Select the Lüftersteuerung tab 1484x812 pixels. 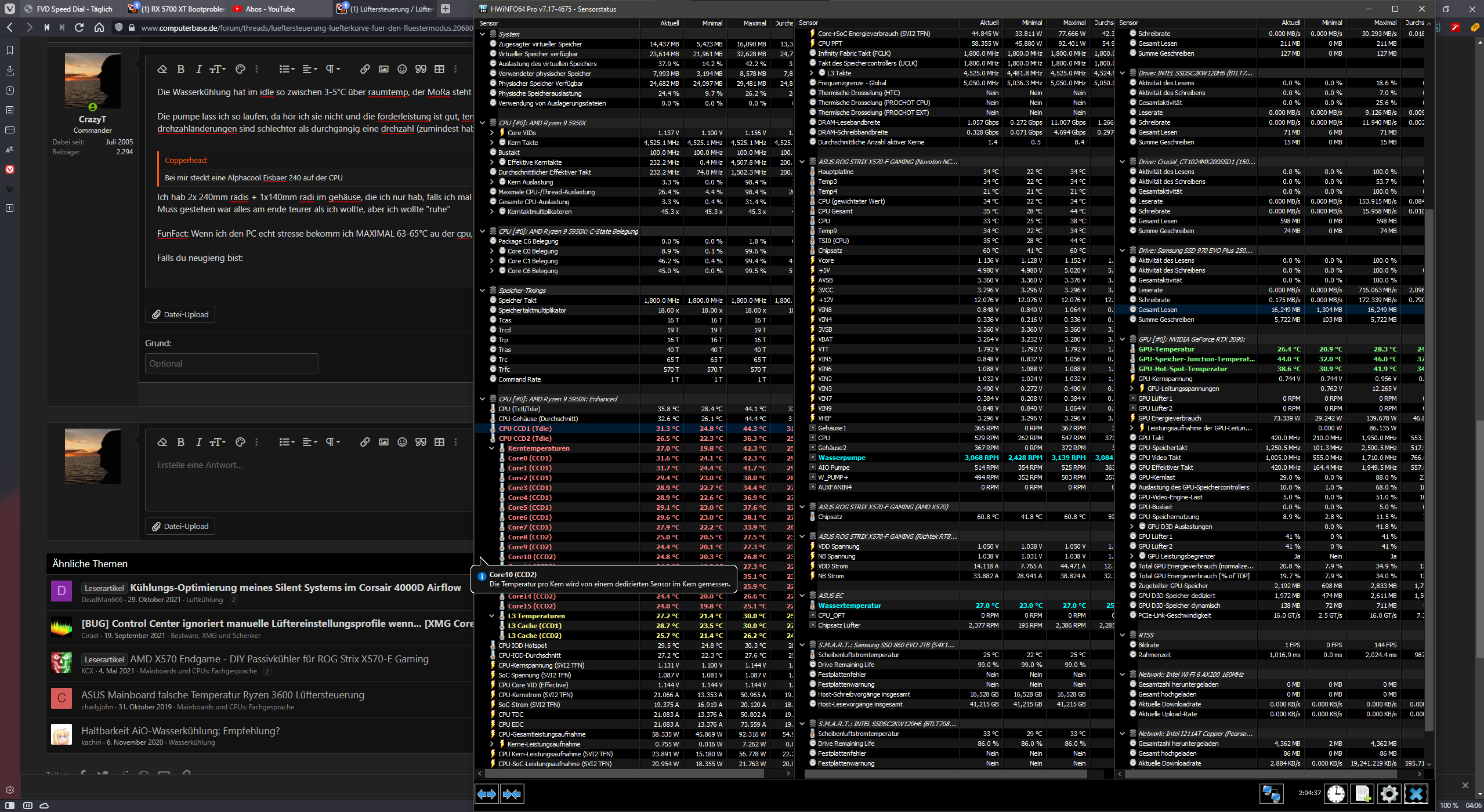[385, 9]
